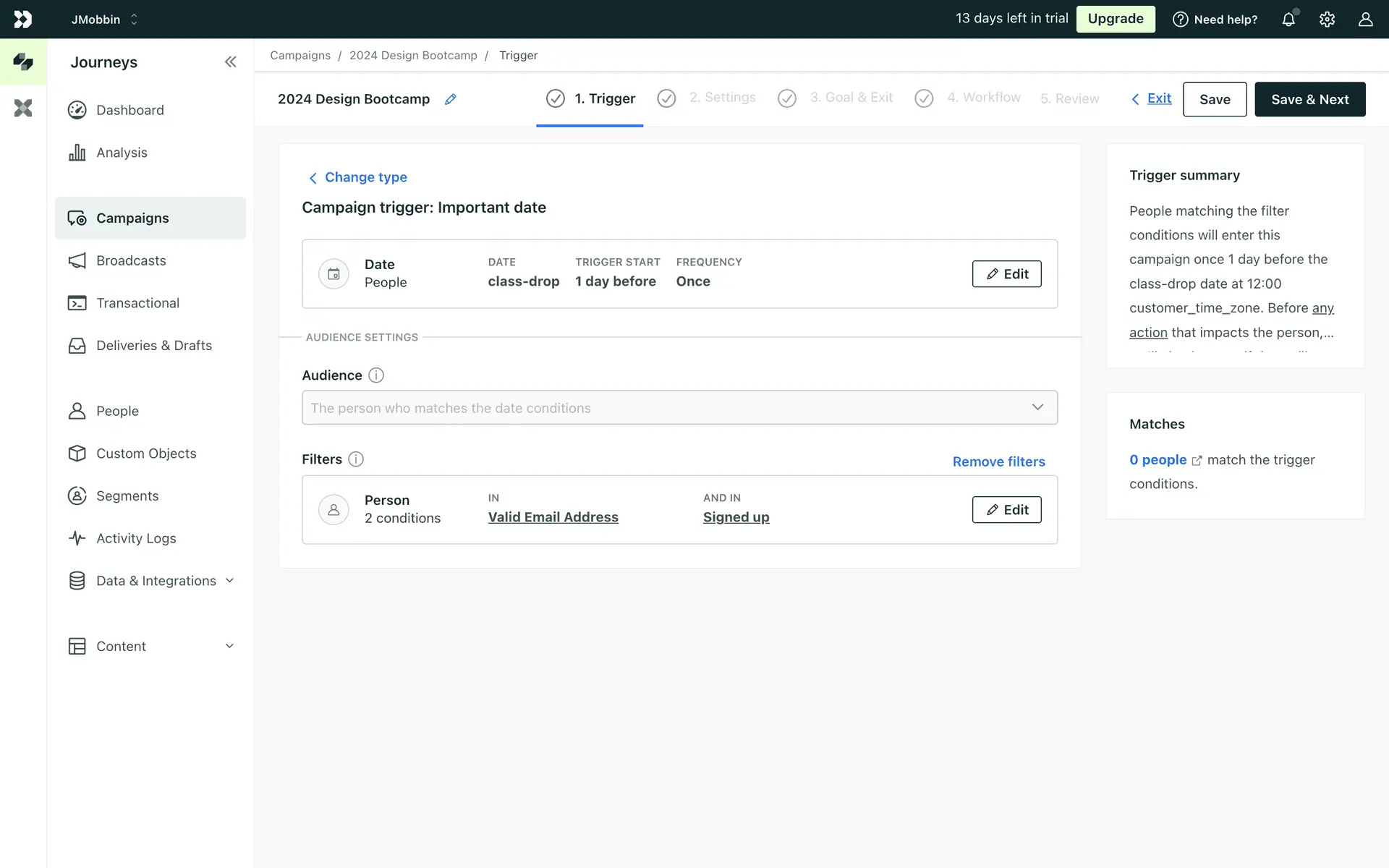Click the pencil icon beside campaign name
This screenshot has width=1389, height=868.
coord(451,99)
